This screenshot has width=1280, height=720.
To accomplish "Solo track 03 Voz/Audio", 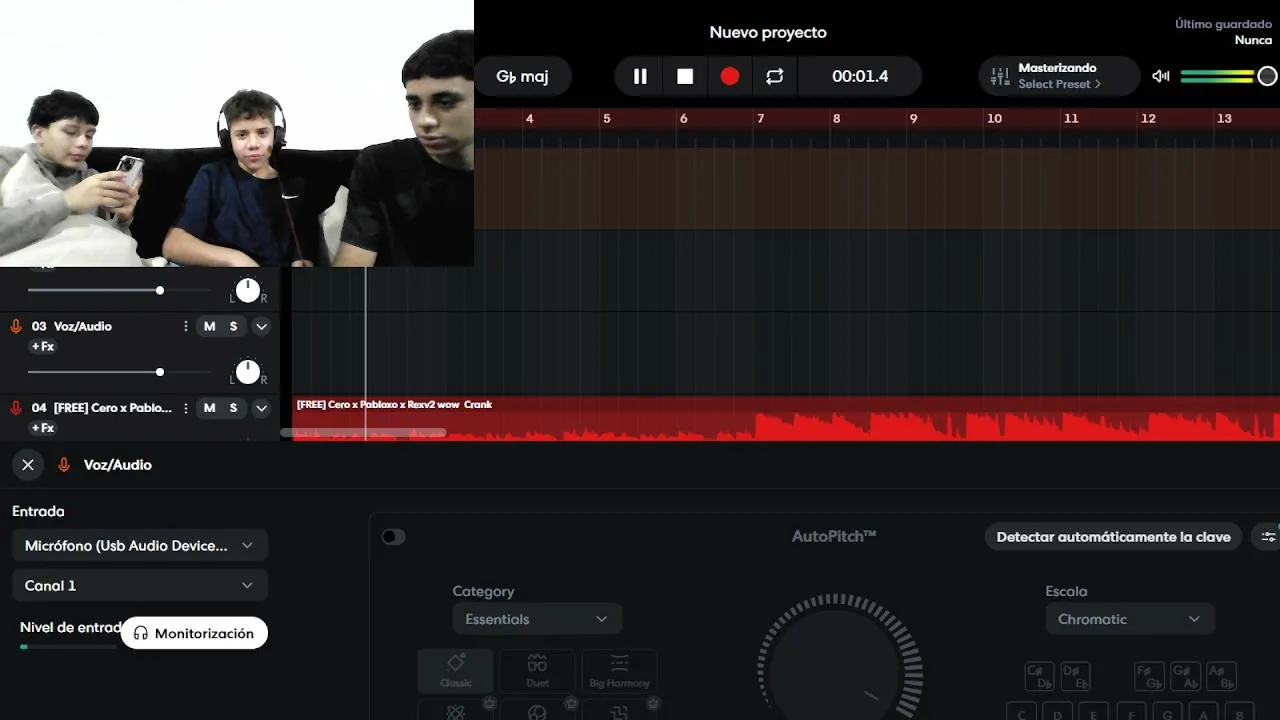I will coord(234,326).
